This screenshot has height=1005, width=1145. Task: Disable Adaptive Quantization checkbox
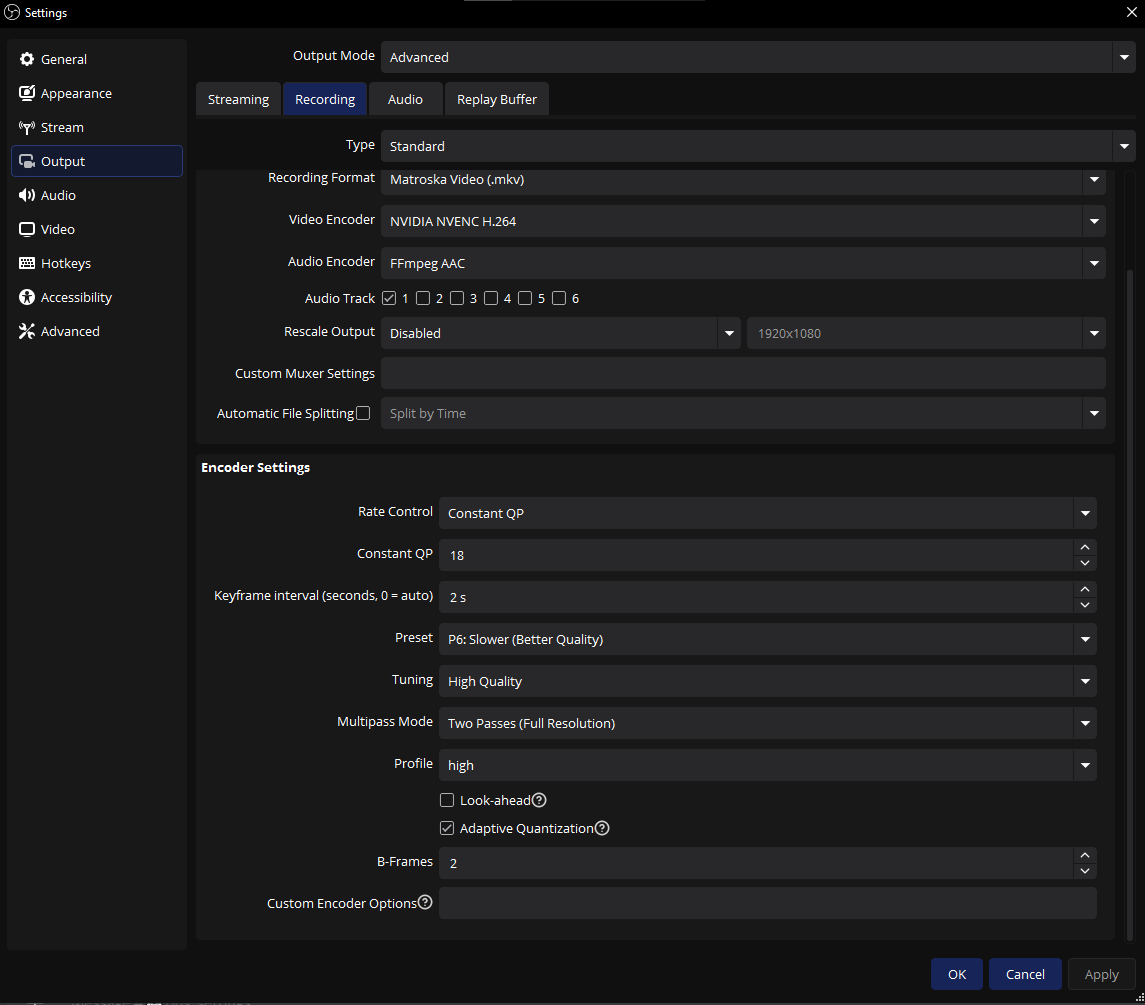point(447,828)
